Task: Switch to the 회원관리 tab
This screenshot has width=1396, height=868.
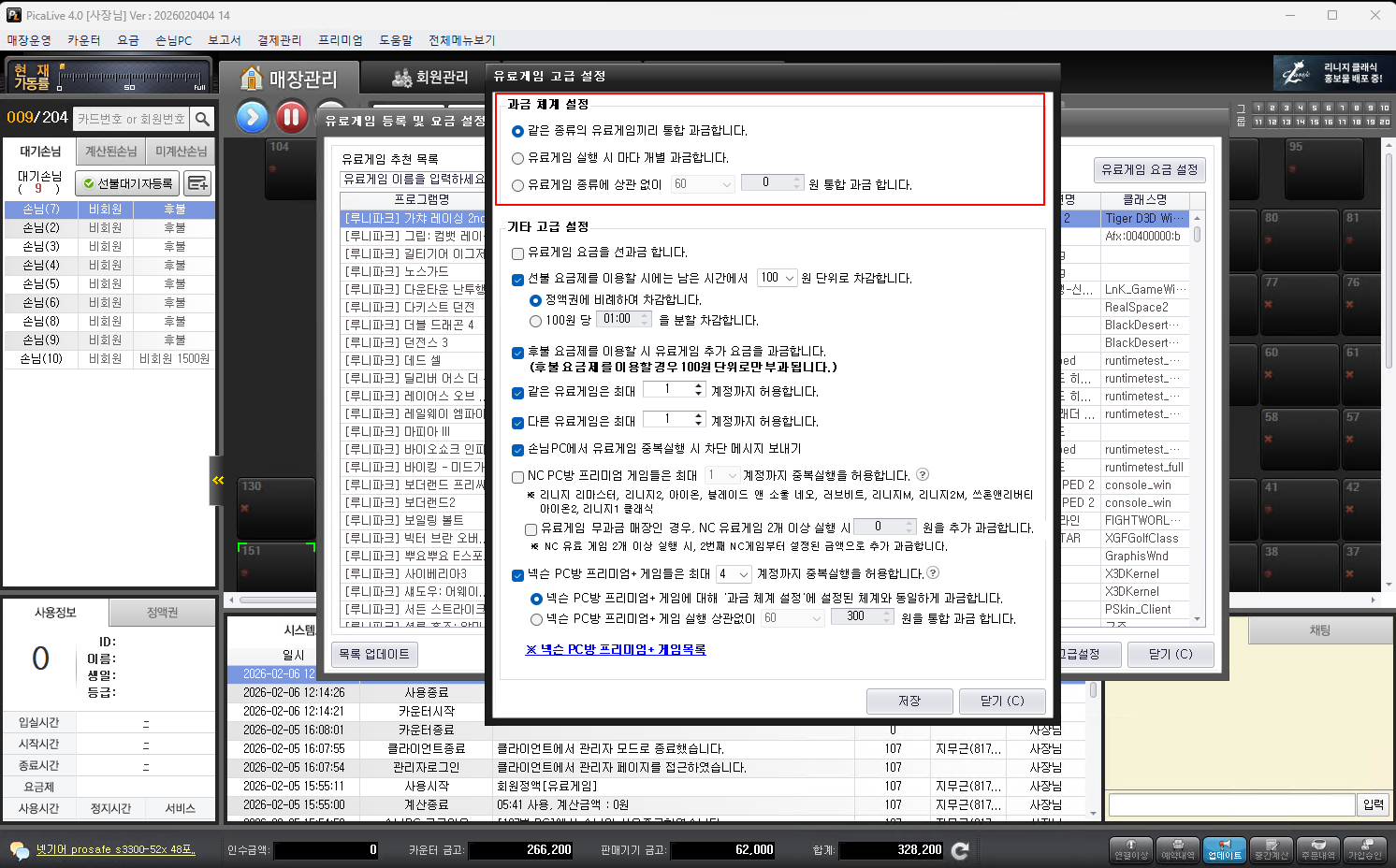Action: click(x=430, y=78)
